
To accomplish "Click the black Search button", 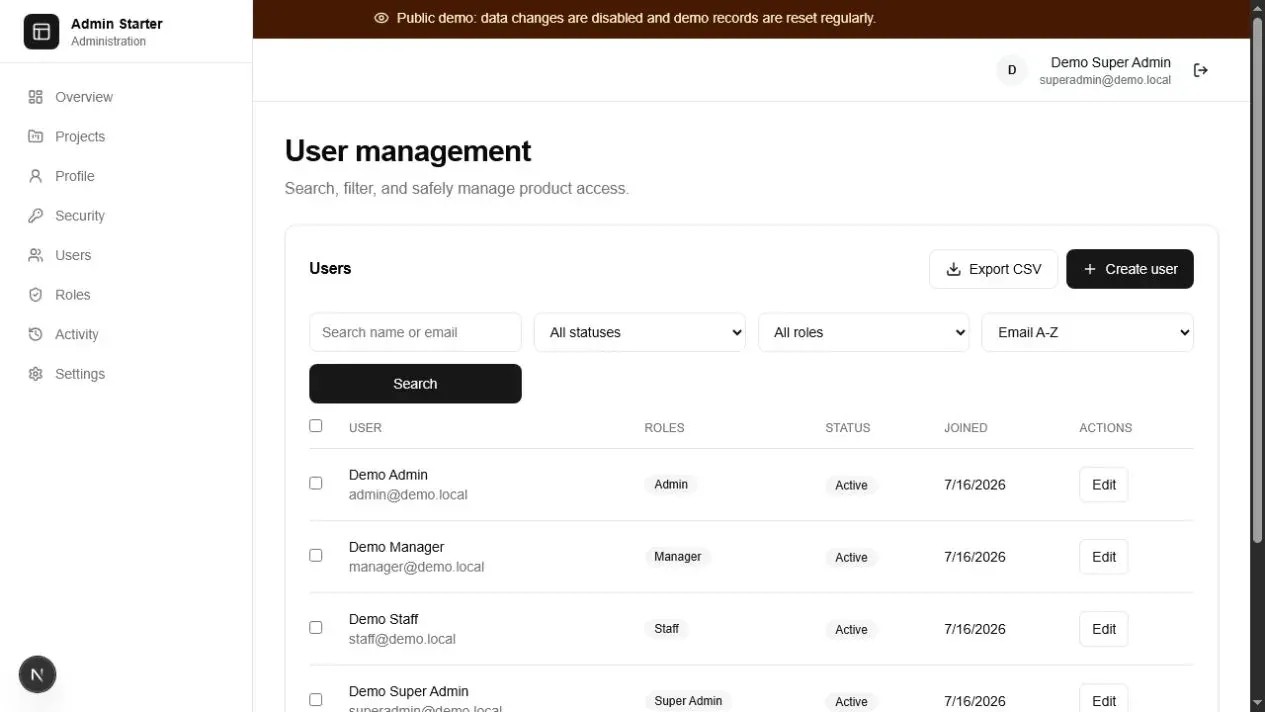I will (x=415, y=384).
